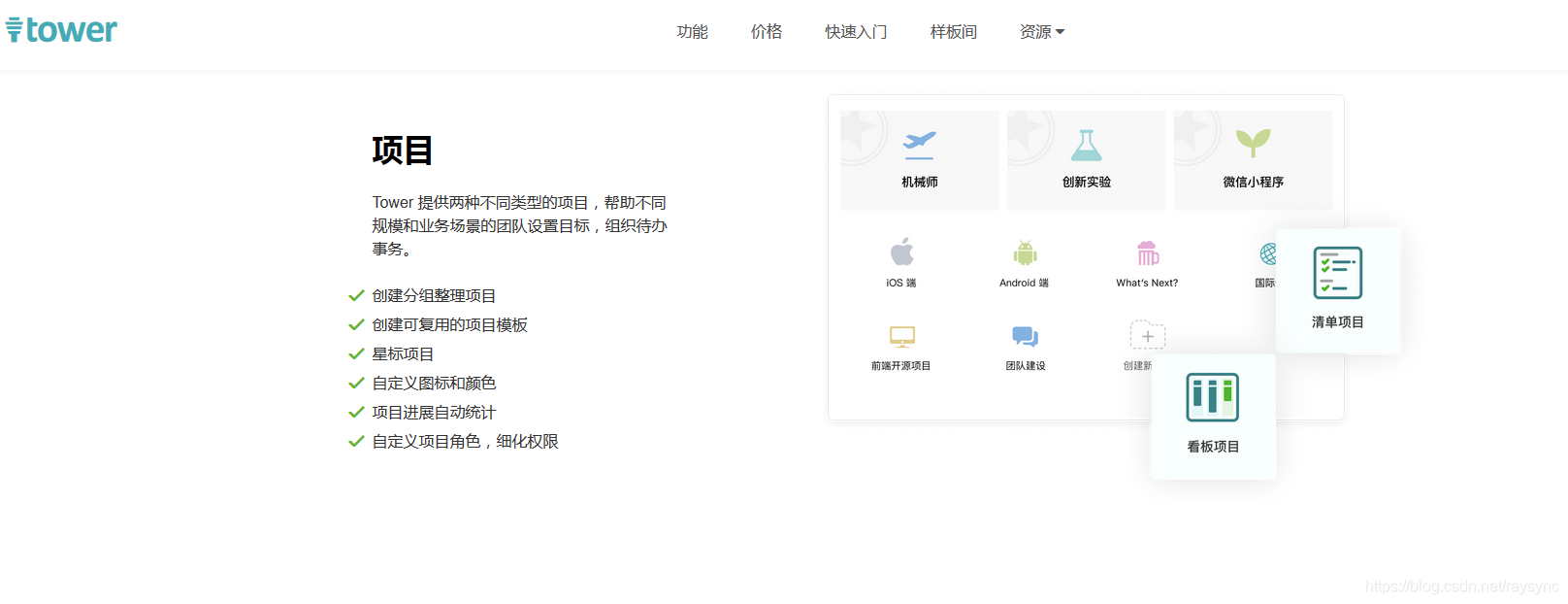Select the text 创建可复用的项目模板

click(449, 324)
